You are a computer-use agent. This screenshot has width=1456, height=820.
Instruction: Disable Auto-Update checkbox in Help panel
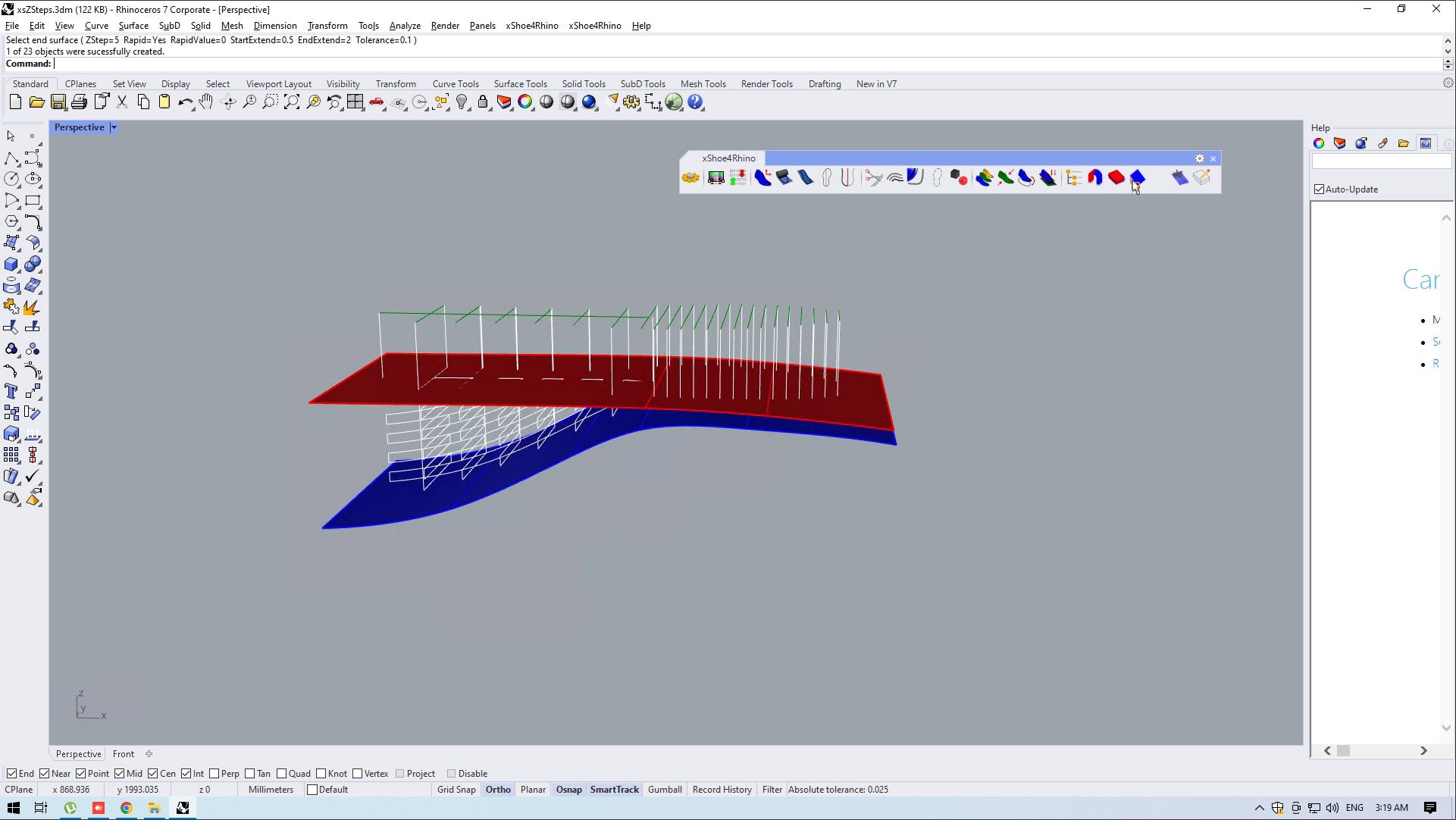pyautogui.click(x=1320, y=189)
